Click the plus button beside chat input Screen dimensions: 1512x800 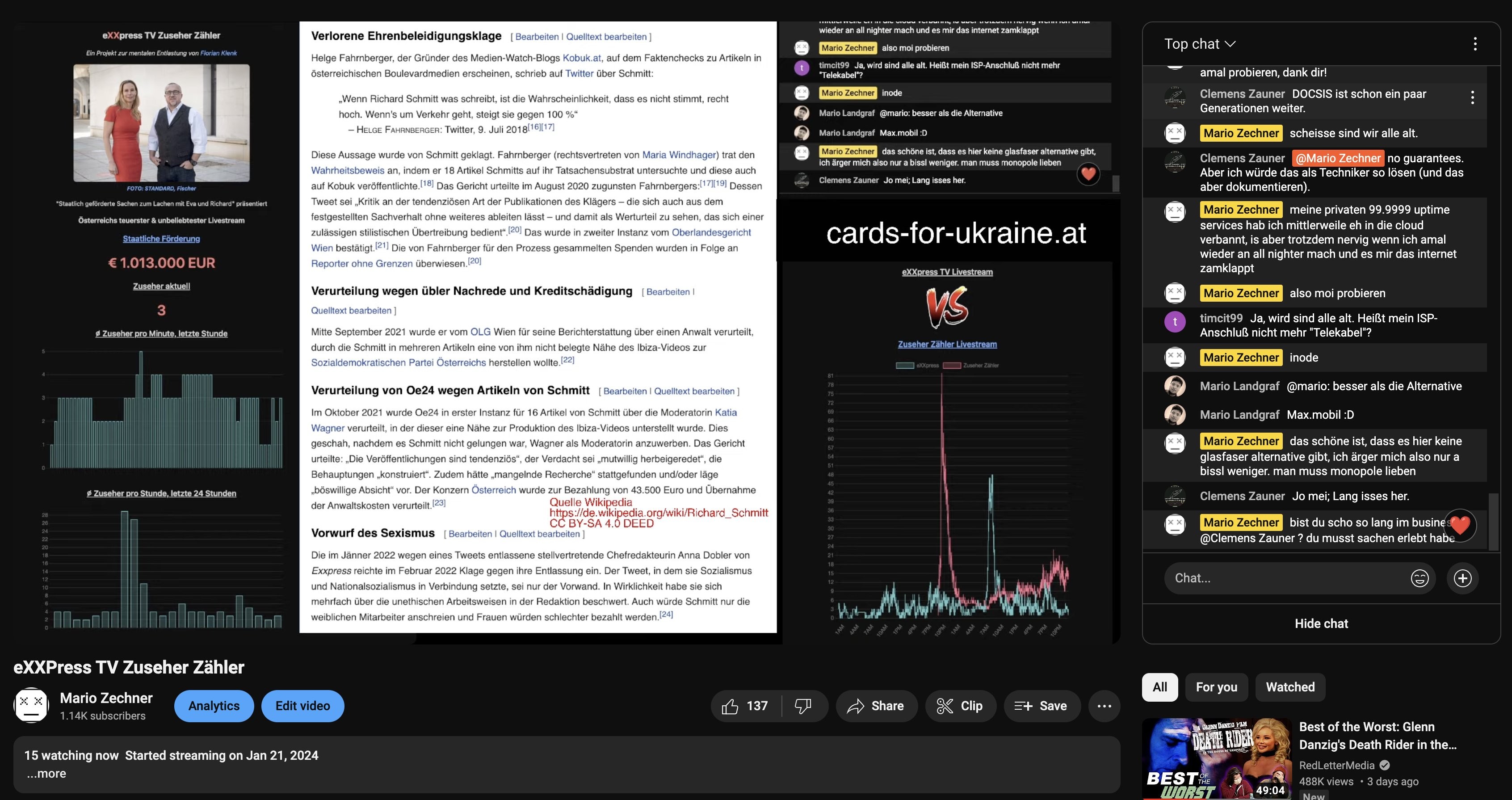[x=1462, y=578]
